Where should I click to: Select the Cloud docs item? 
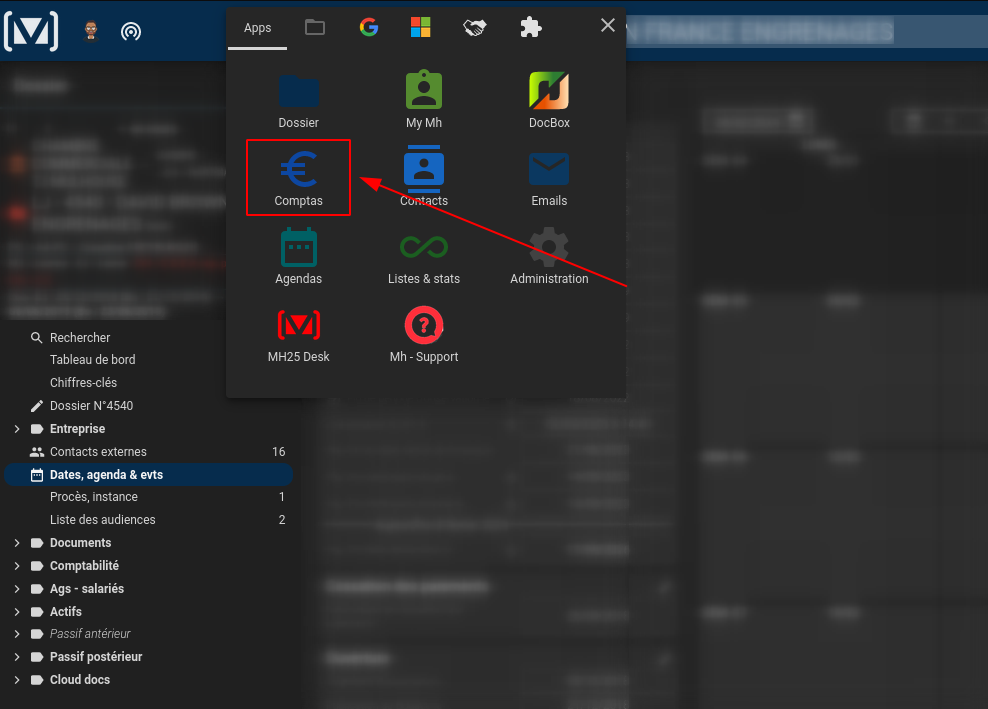80,680
